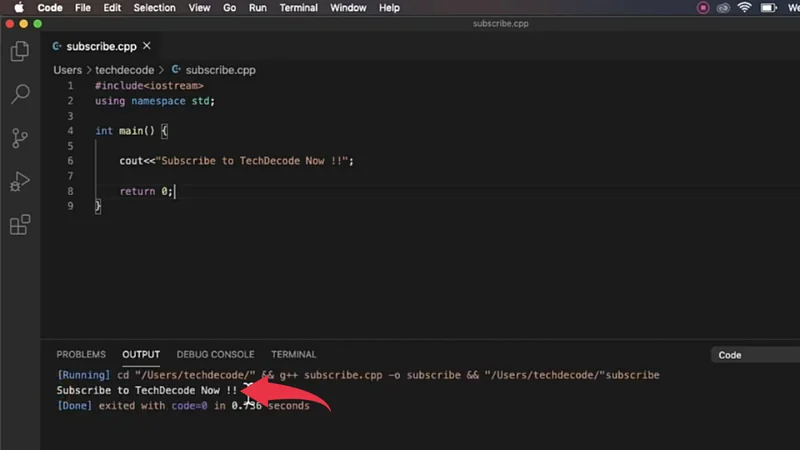Click the techdecode breadcrumb folder
This screenshot has height=450, width=800.
(x=124, y=70)
